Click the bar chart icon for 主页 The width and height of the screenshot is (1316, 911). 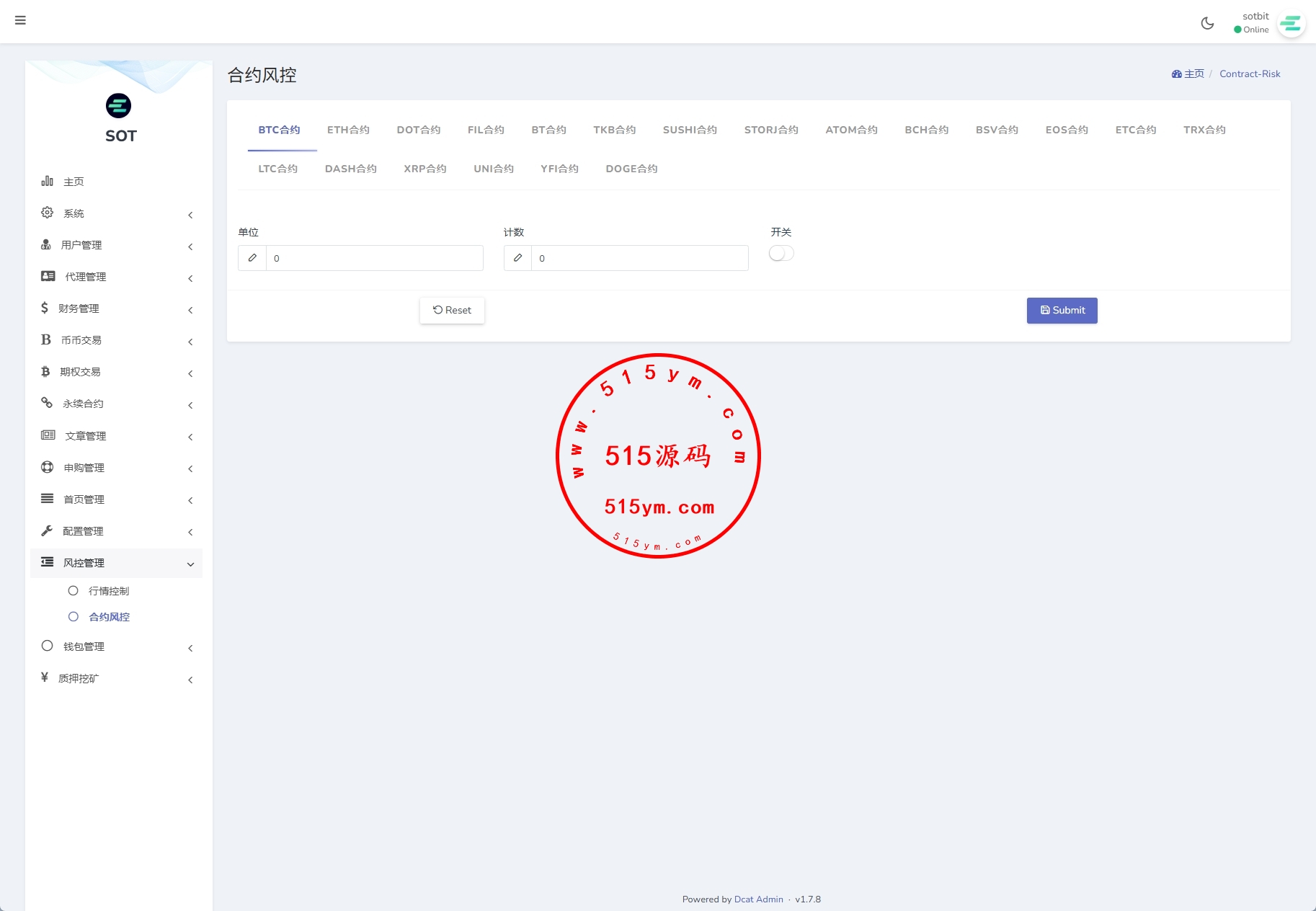[x=48, y=181]
